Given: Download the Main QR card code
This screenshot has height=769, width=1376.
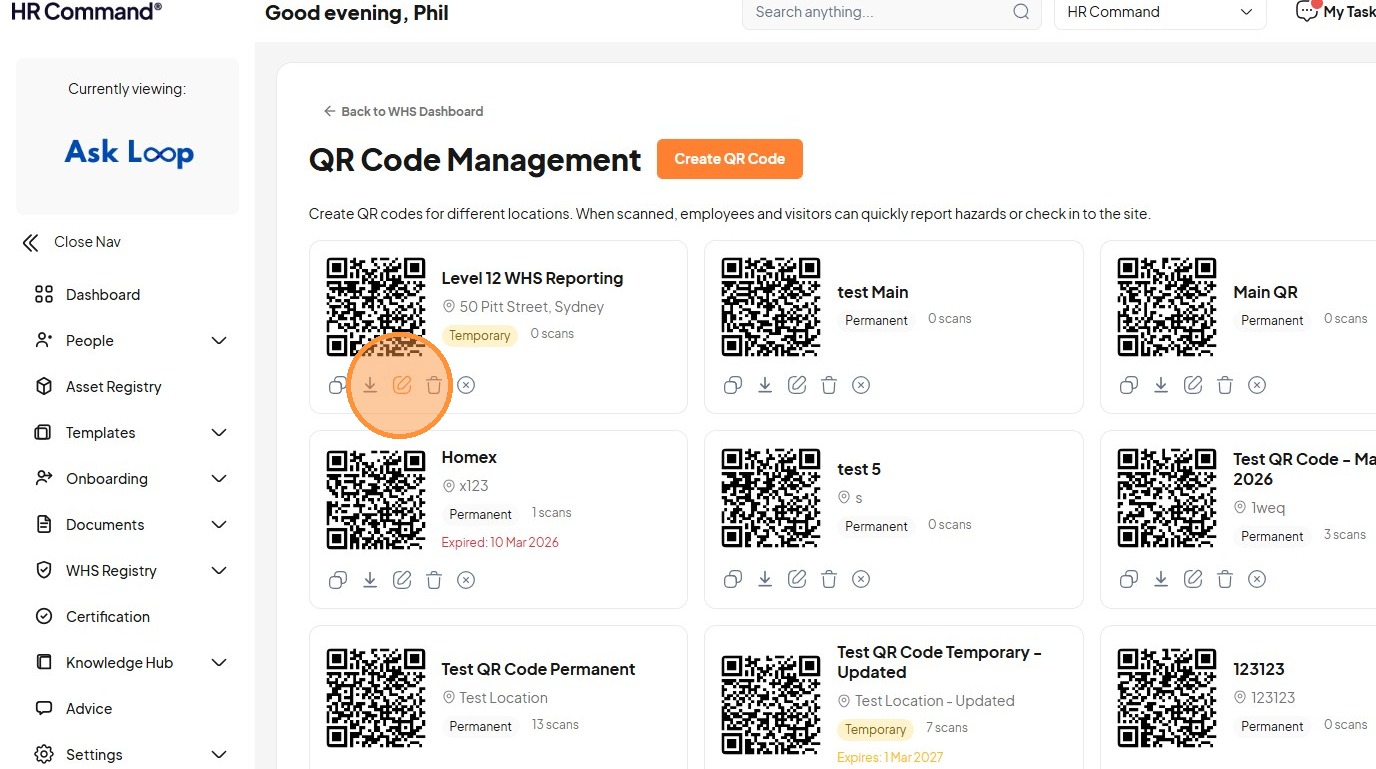Looking at the screenshot, I should (1161, 385).
